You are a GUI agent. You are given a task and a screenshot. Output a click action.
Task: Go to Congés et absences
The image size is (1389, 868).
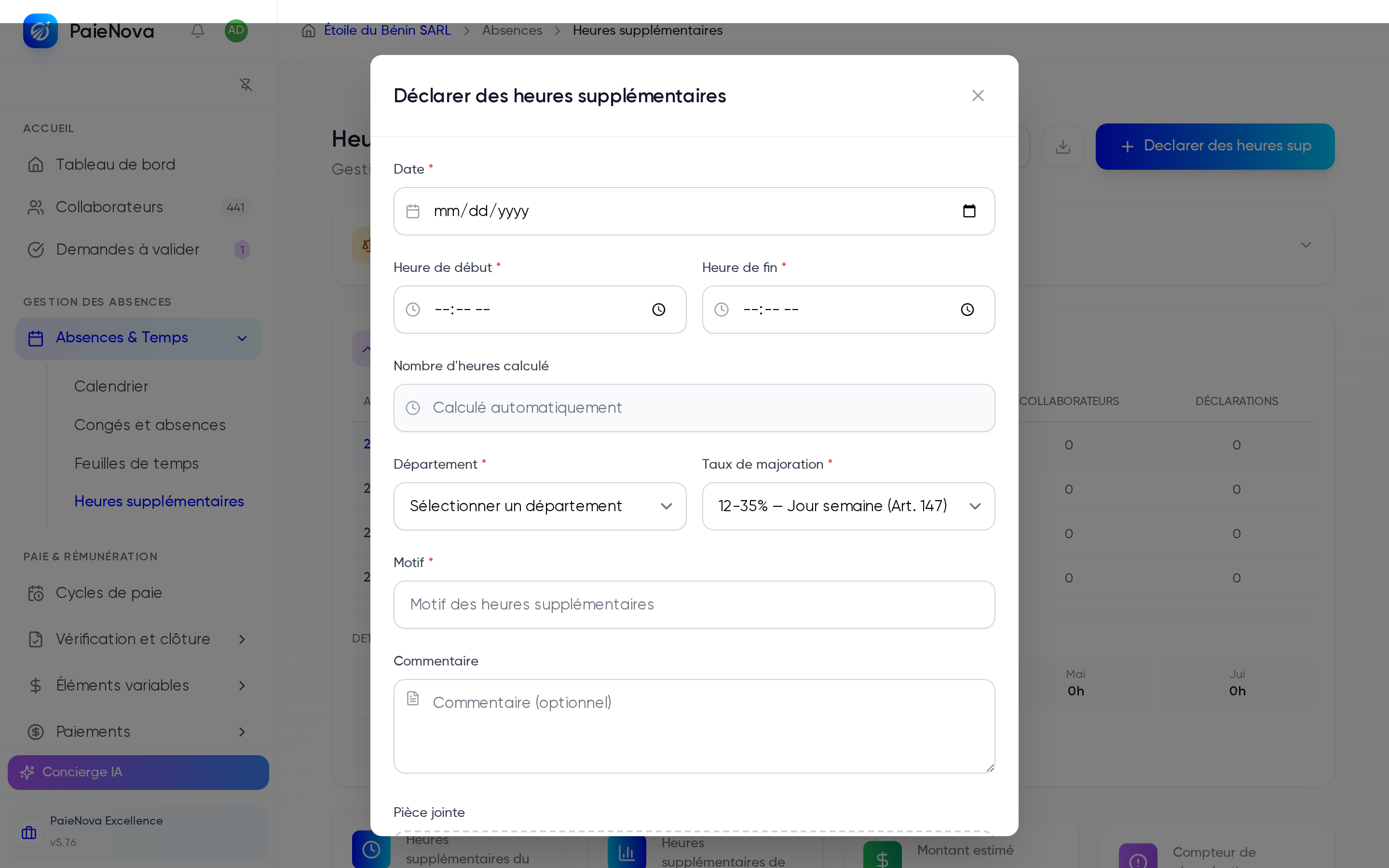pyautogui.click(x=150, y=425)
